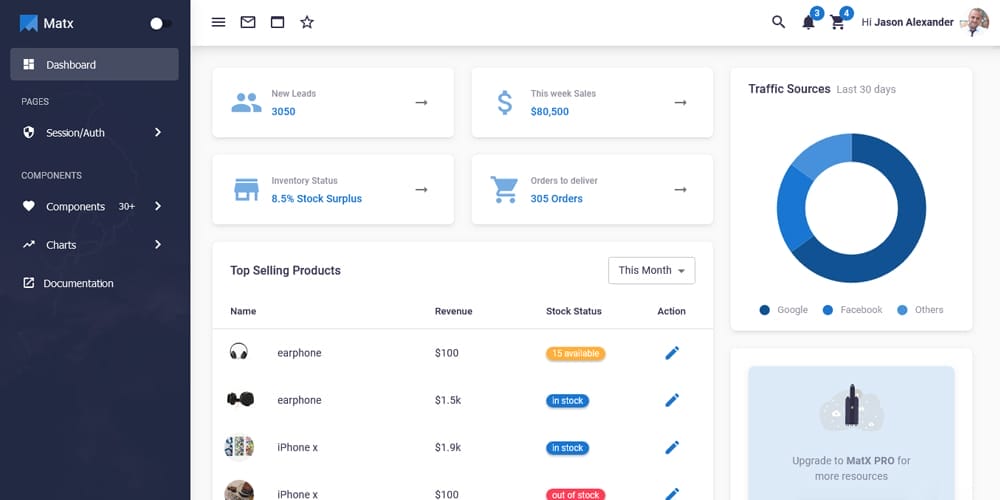This screenshot has width=1000, height=500.
Task: Click the window/web asset icon in top bar
Action: [278, 22]
